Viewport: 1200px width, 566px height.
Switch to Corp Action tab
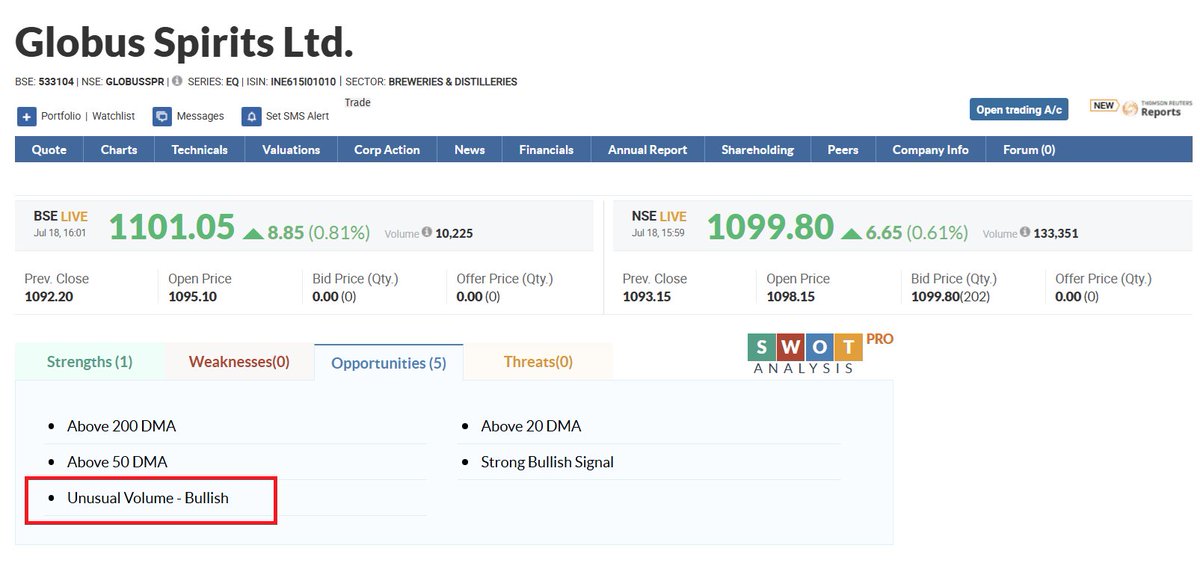(387, 150)
